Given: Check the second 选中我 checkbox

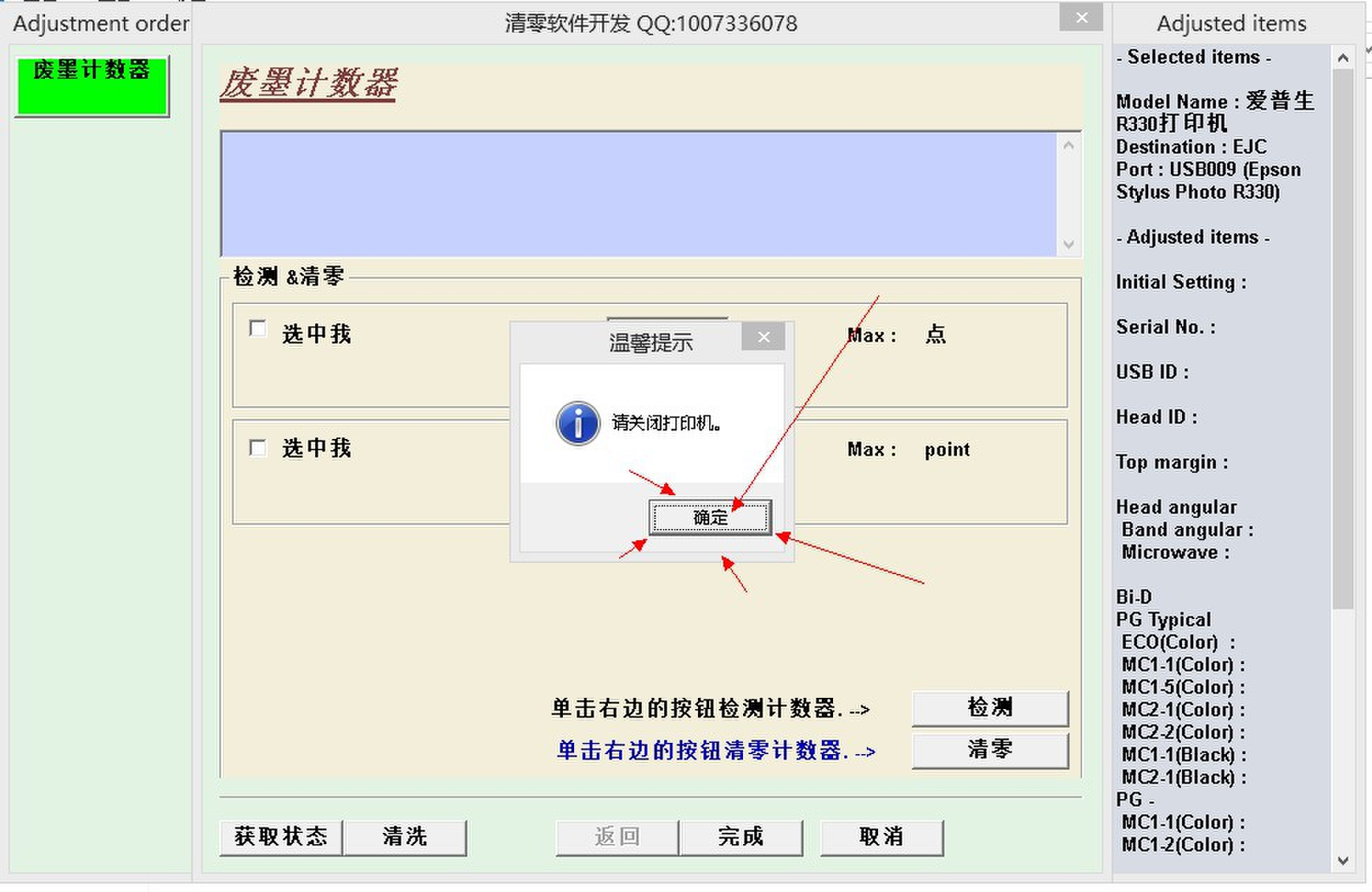Looking at the screenshot, I should click(258, 447).
